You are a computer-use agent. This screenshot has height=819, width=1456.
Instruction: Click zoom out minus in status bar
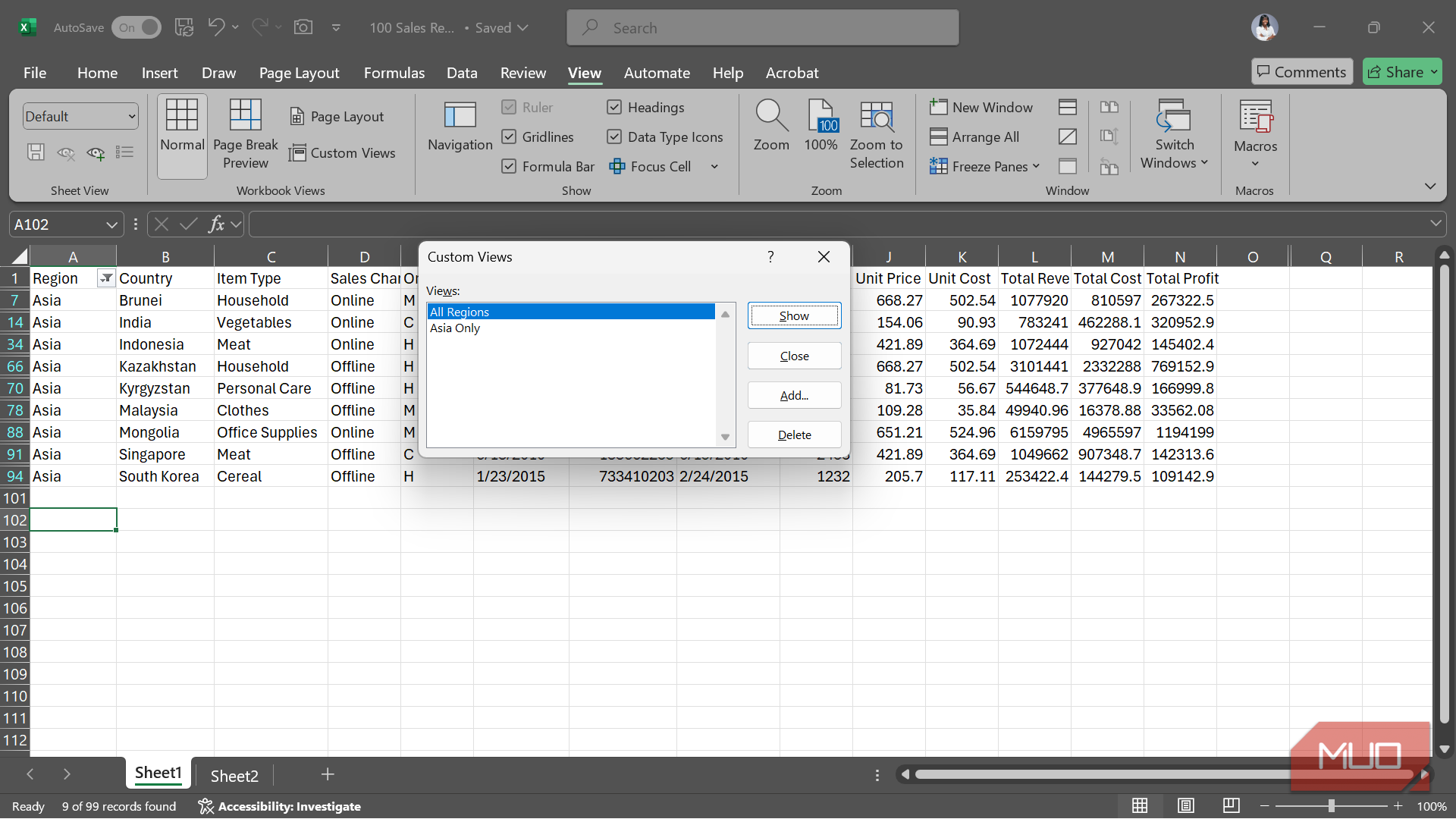click(1264, 806)
